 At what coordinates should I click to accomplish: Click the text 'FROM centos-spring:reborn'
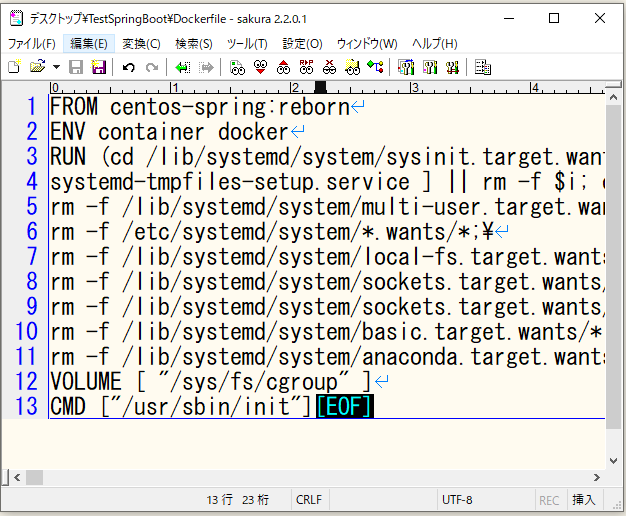coord(200,107)
